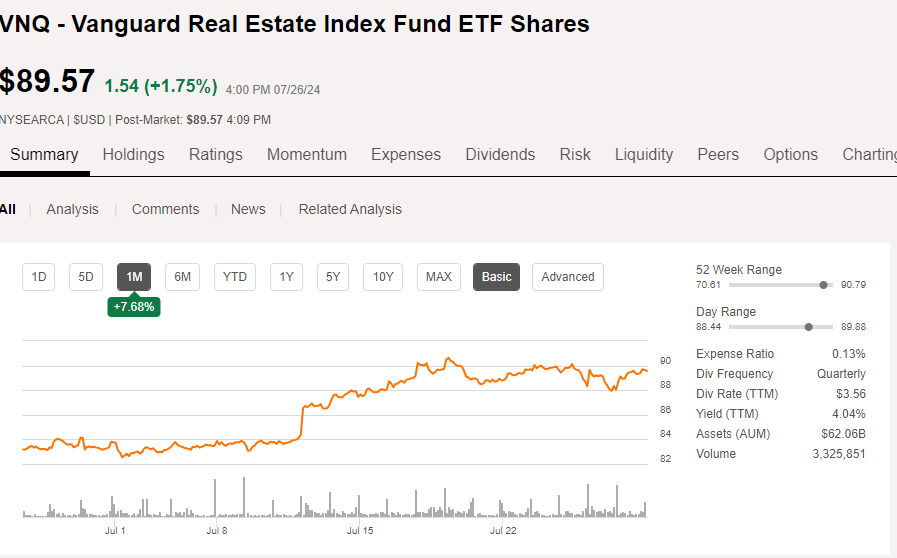The width and height of the screenshot is (897, 558).
Task: Switch to Advanced chart mode
Action: (x=568, y=277)
